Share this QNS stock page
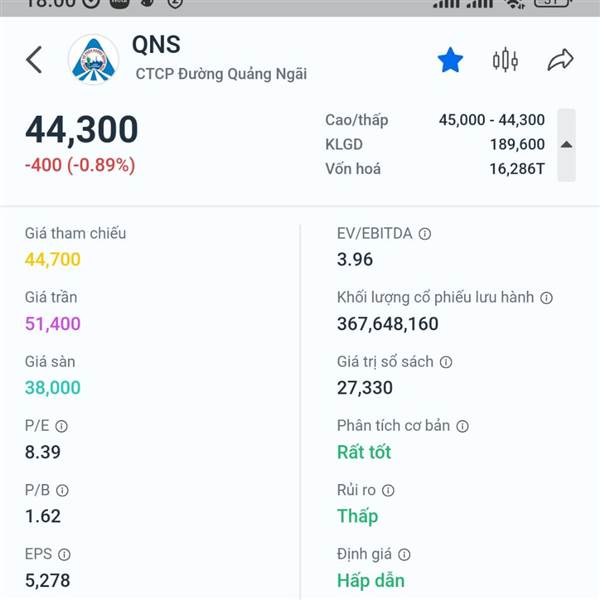This screenshot has width=600, height=600. [560, 60]
